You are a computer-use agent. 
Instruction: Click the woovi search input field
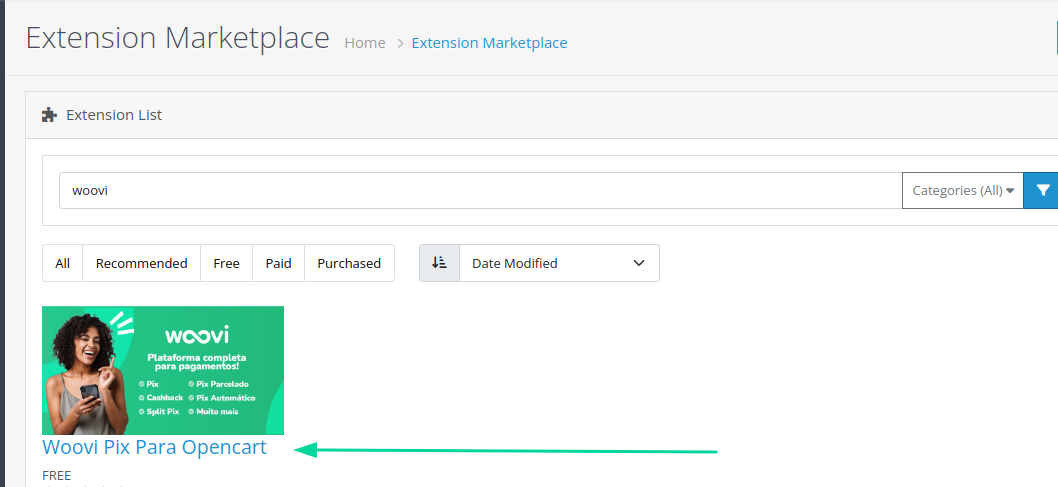[x=480, y=191]
